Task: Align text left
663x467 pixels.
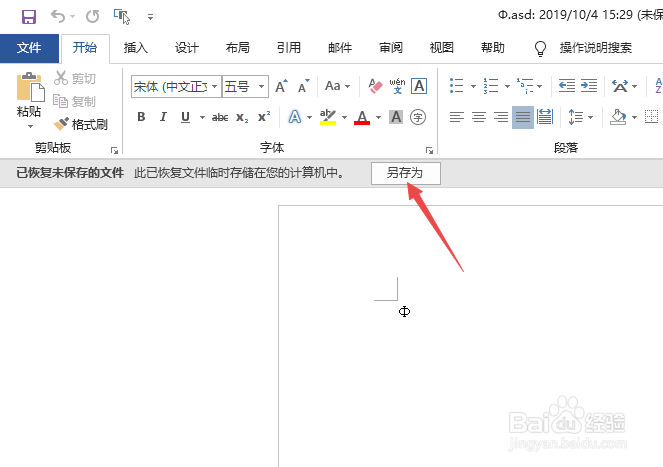Action: click(457, 117)
